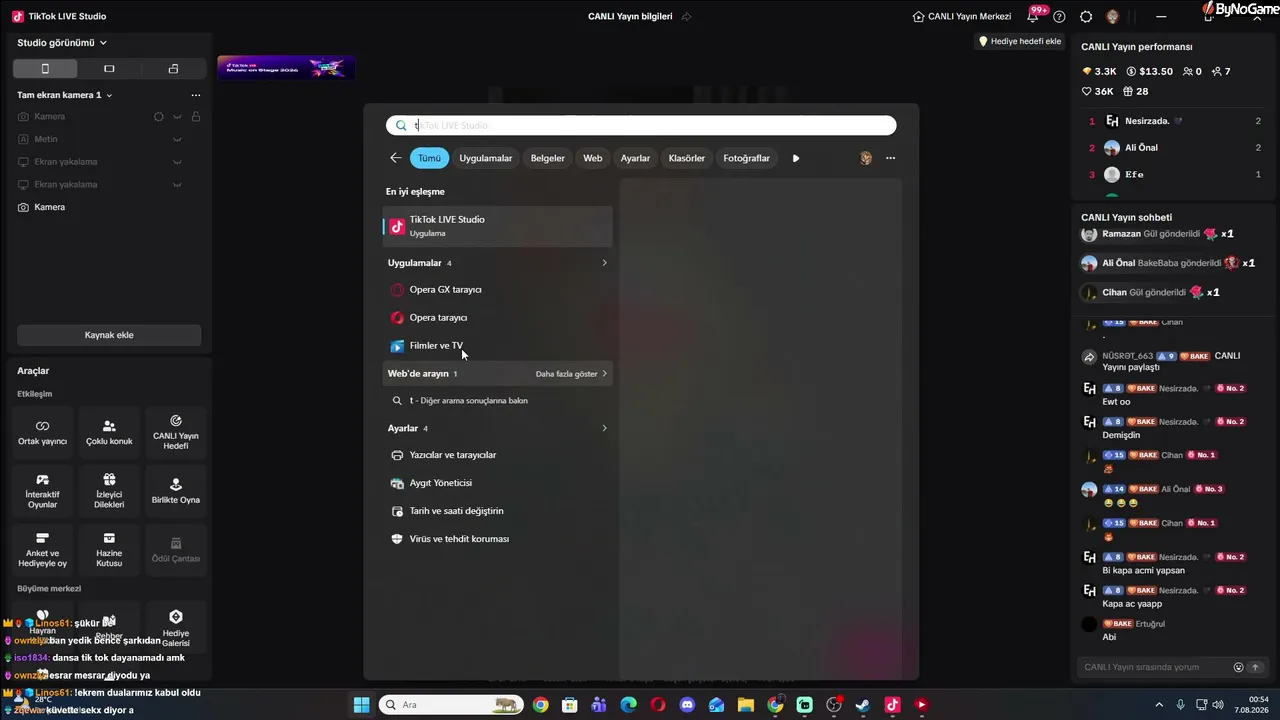
Task: Open the TikTok LIVE Studio best match result
Action: tap(498, 226)
